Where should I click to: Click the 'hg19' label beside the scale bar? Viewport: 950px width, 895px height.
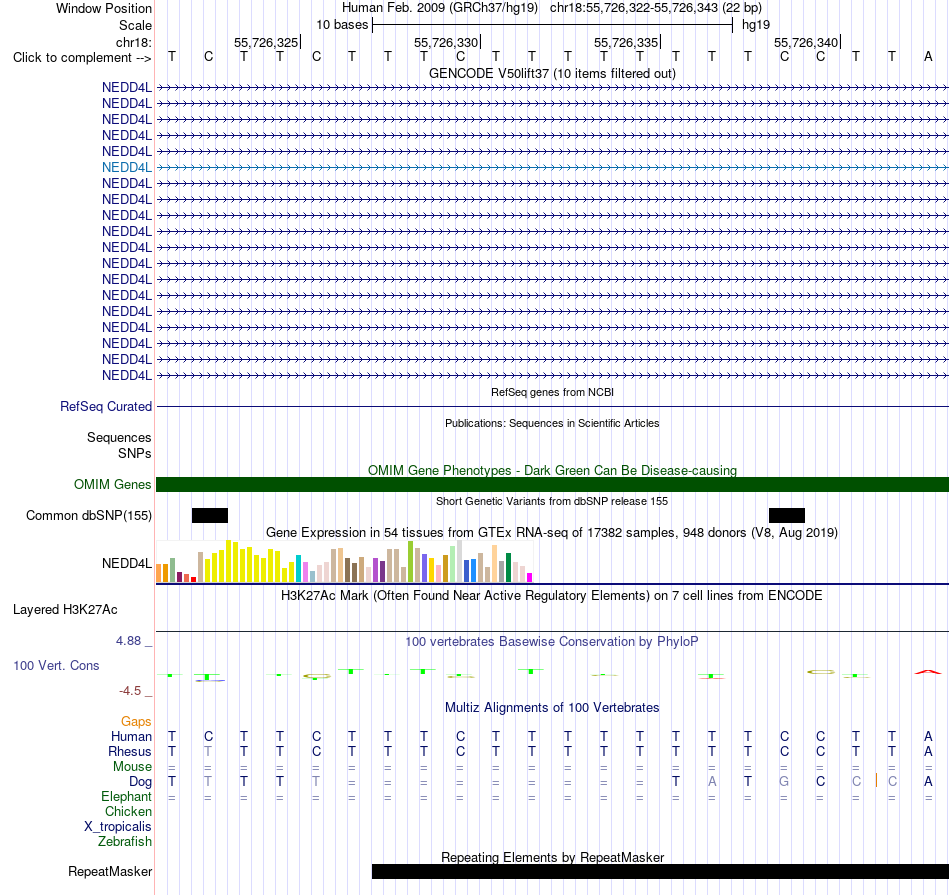[756, 25]
